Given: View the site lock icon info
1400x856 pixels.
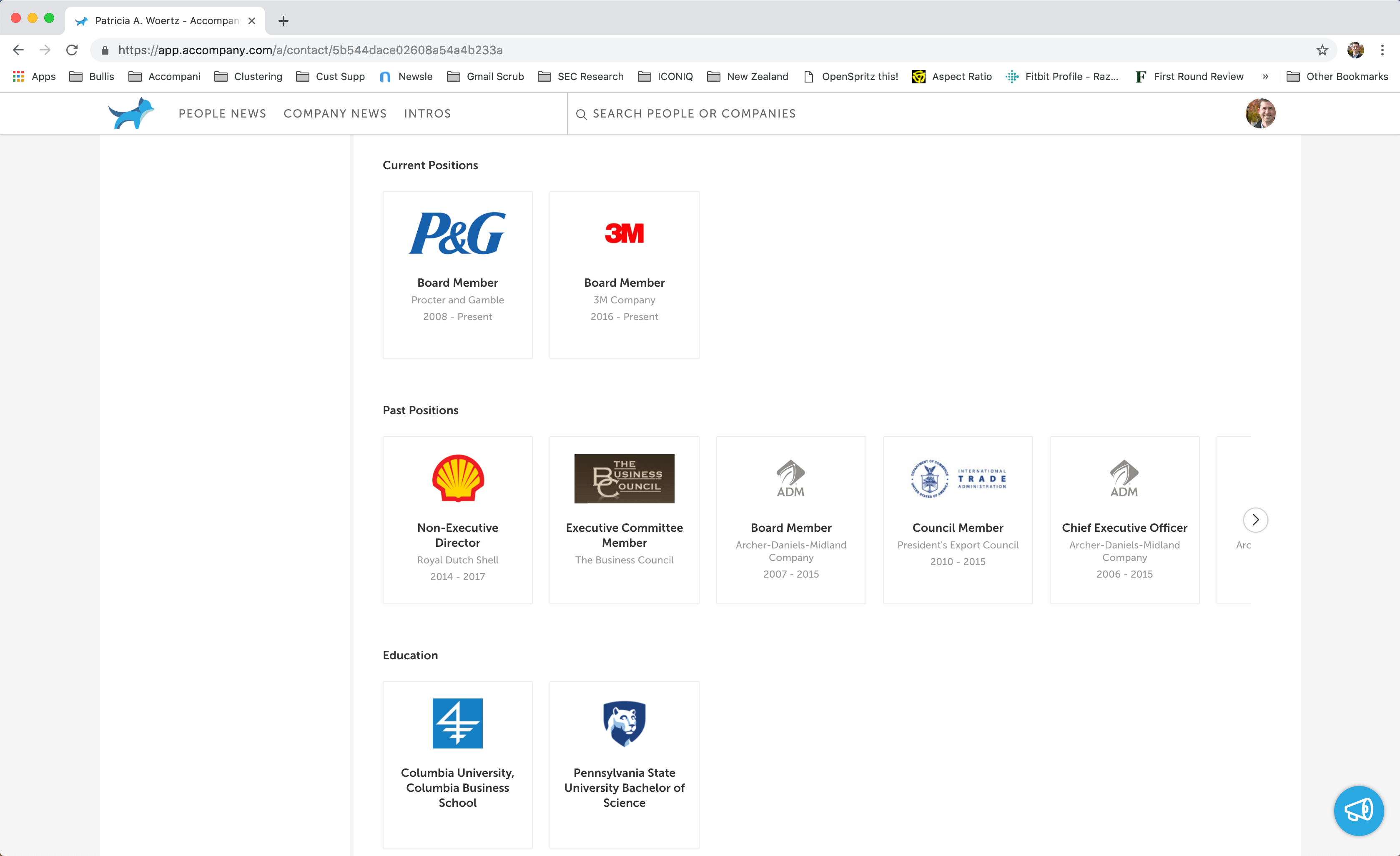Looking at the screenshot, I should [105, 50].
